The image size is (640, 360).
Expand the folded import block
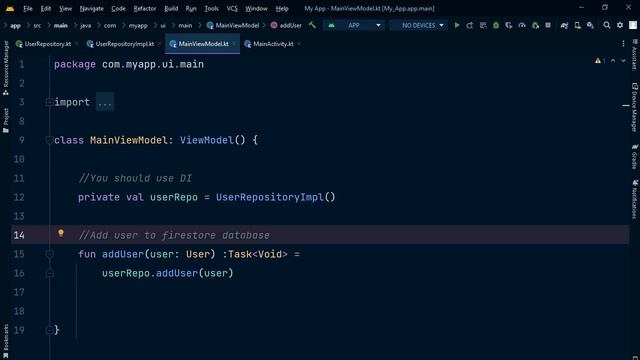click(x=49, y=102)
